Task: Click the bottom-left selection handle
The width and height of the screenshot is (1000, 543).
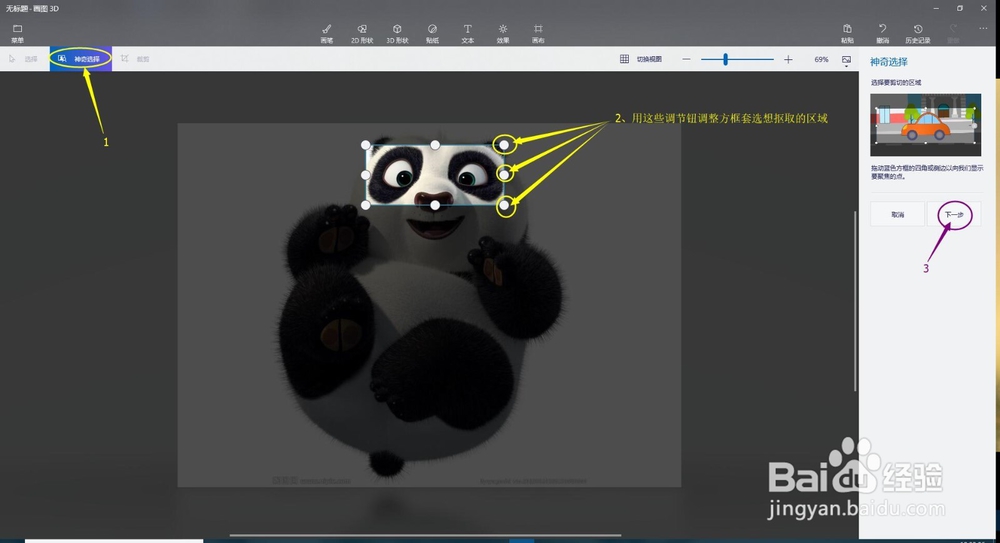Action: (365, 205)
